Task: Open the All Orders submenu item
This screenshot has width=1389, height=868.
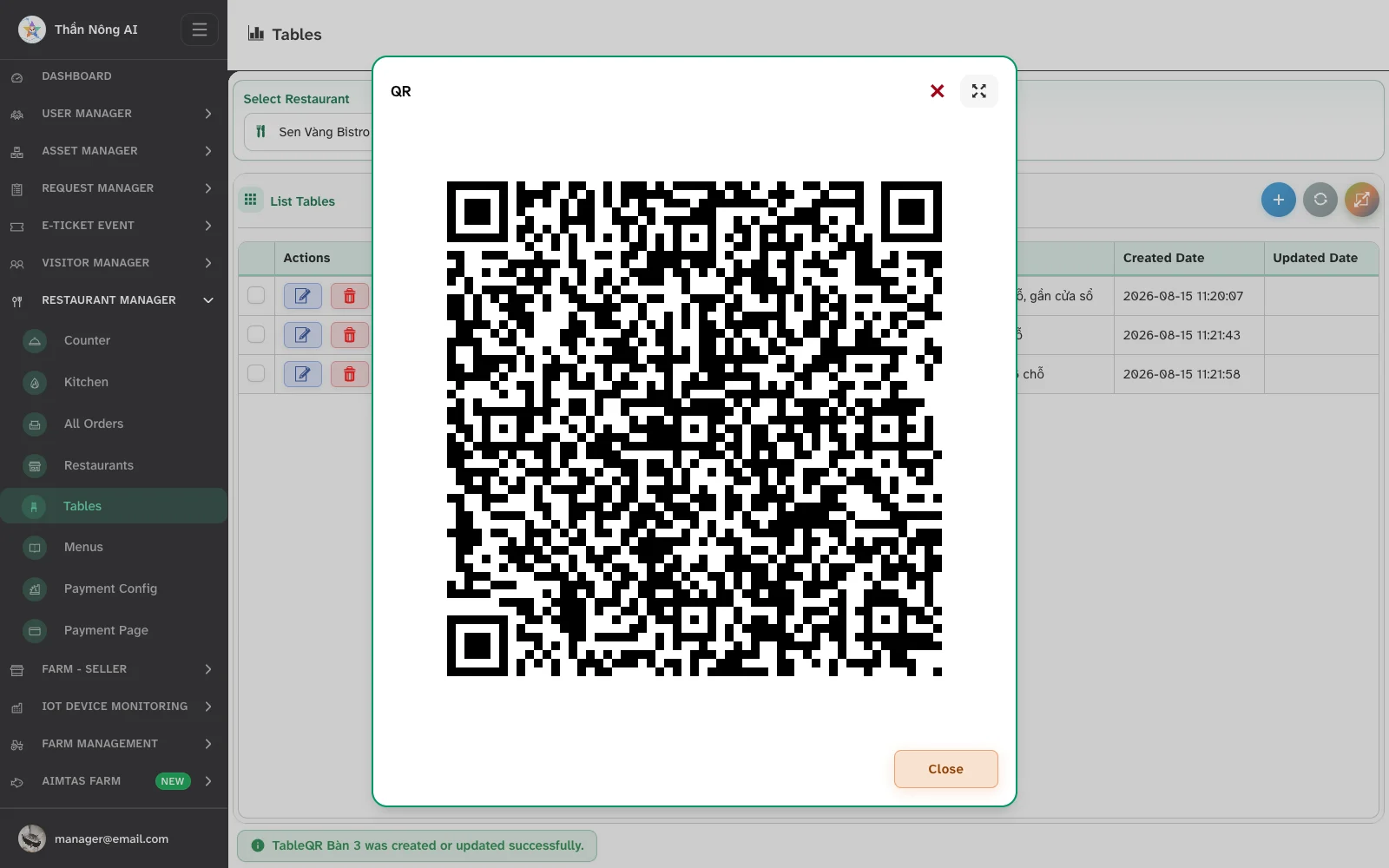Action: [114, 424]
